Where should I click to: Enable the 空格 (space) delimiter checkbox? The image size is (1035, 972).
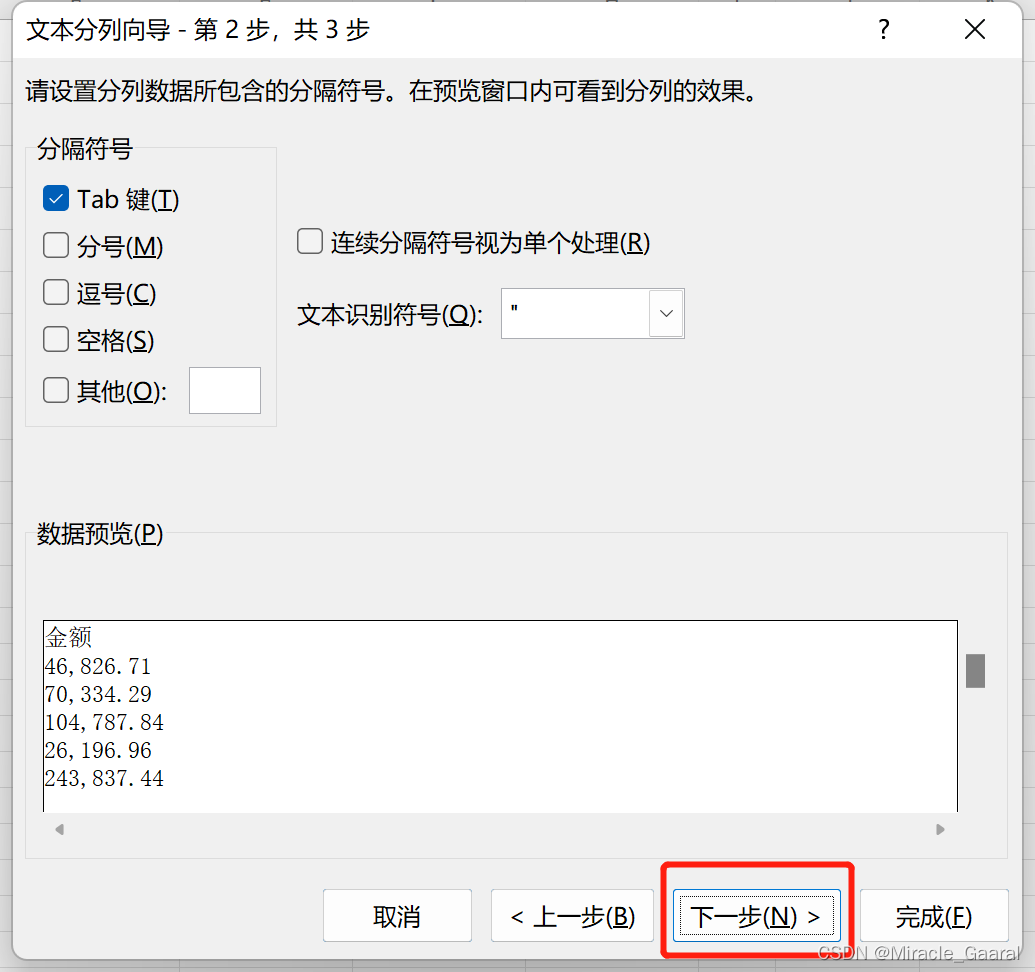point(56,340)
